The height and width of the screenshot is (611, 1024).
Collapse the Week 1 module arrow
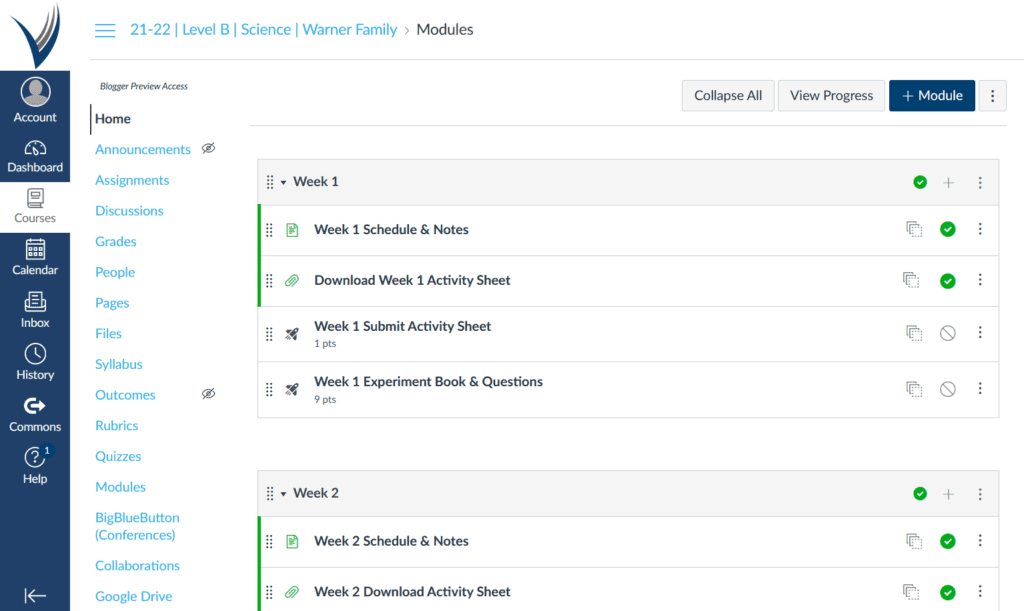(283, 183)
